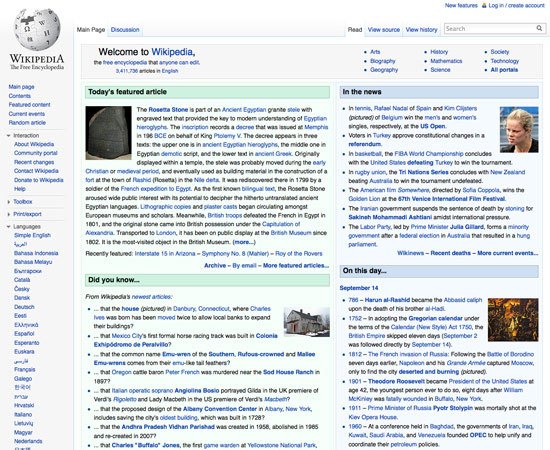550x450 pixels.
Task: Click the free encyclopedia link
Action: click(125, 62)
